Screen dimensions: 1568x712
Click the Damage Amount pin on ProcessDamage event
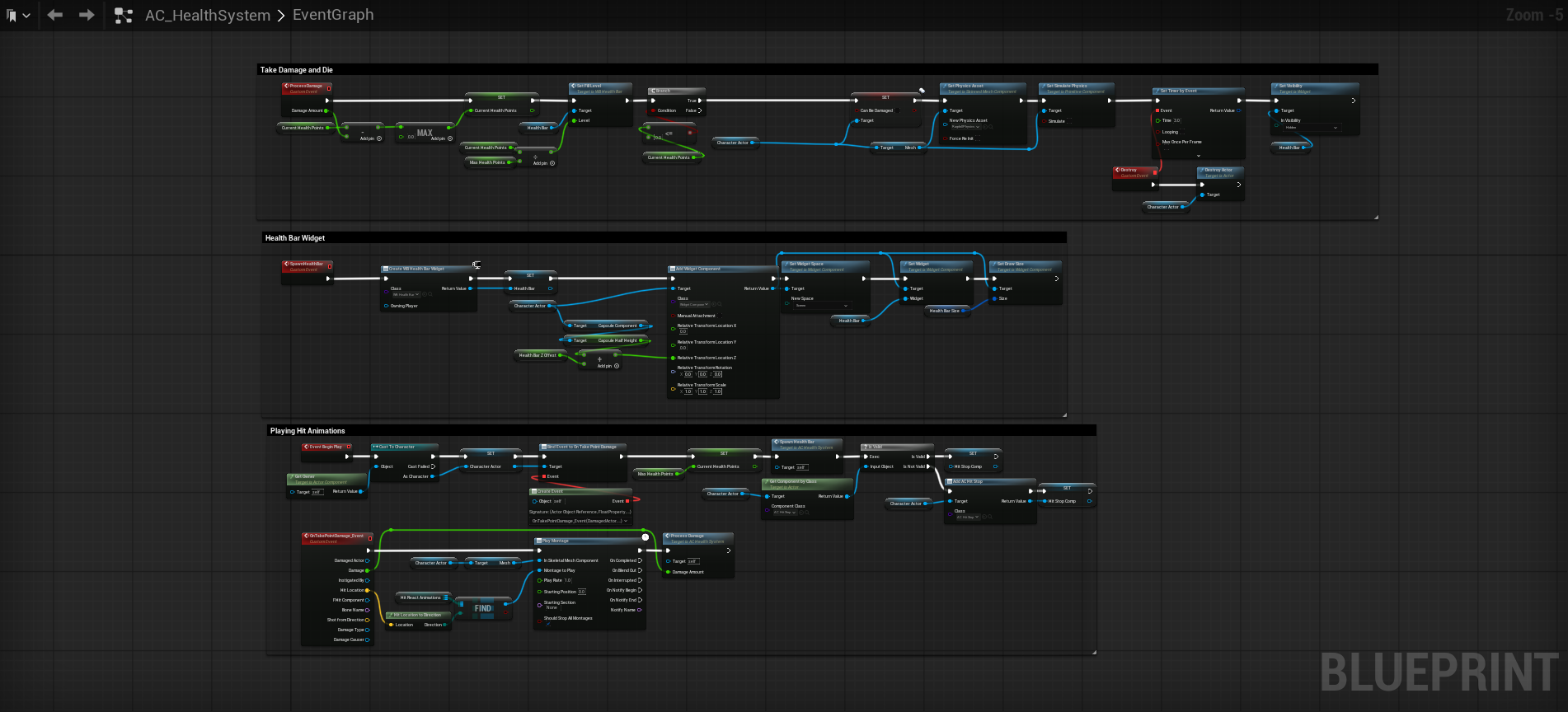[x=326, y=110]
